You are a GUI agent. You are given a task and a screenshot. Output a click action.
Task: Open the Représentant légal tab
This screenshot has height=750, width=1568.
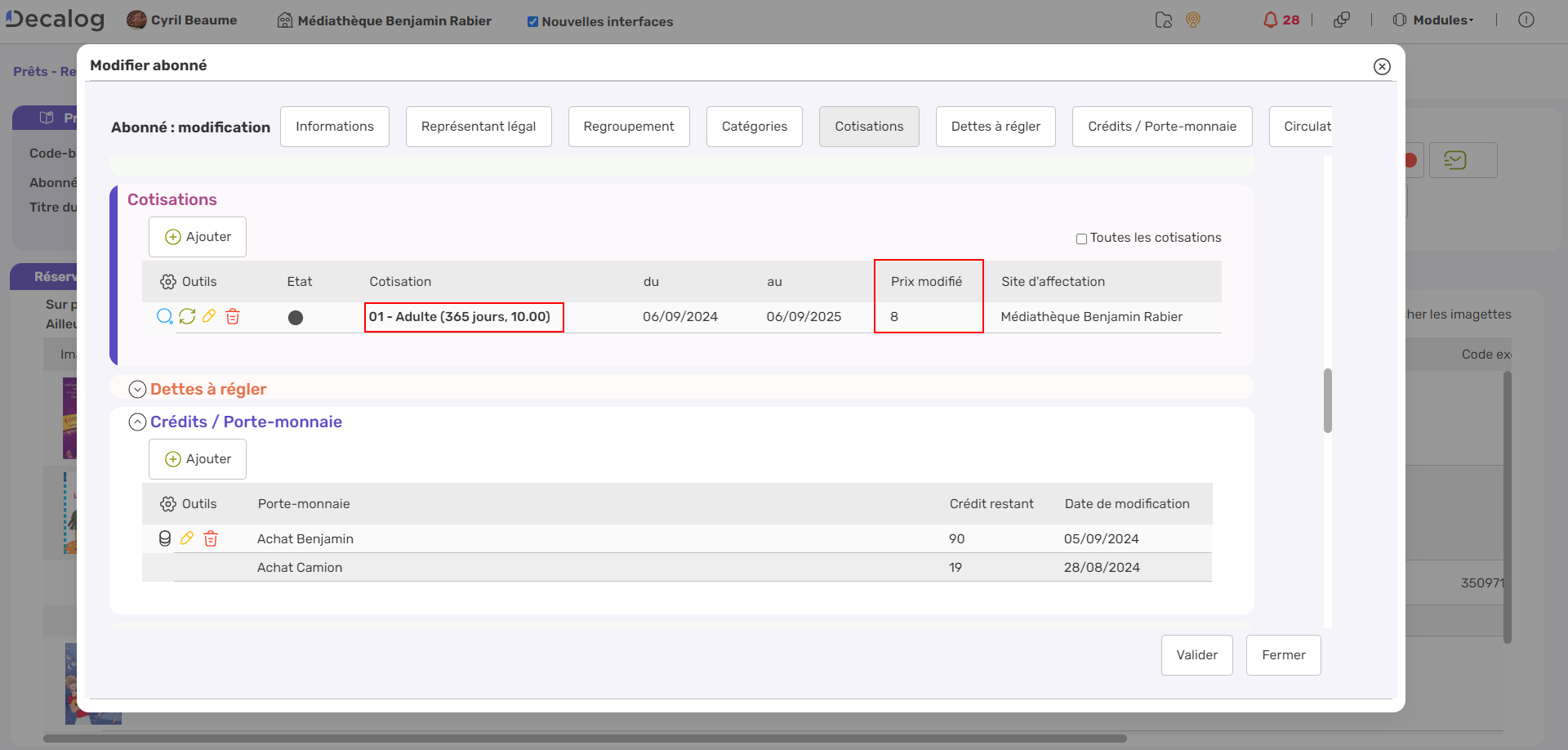click(479, 127)
